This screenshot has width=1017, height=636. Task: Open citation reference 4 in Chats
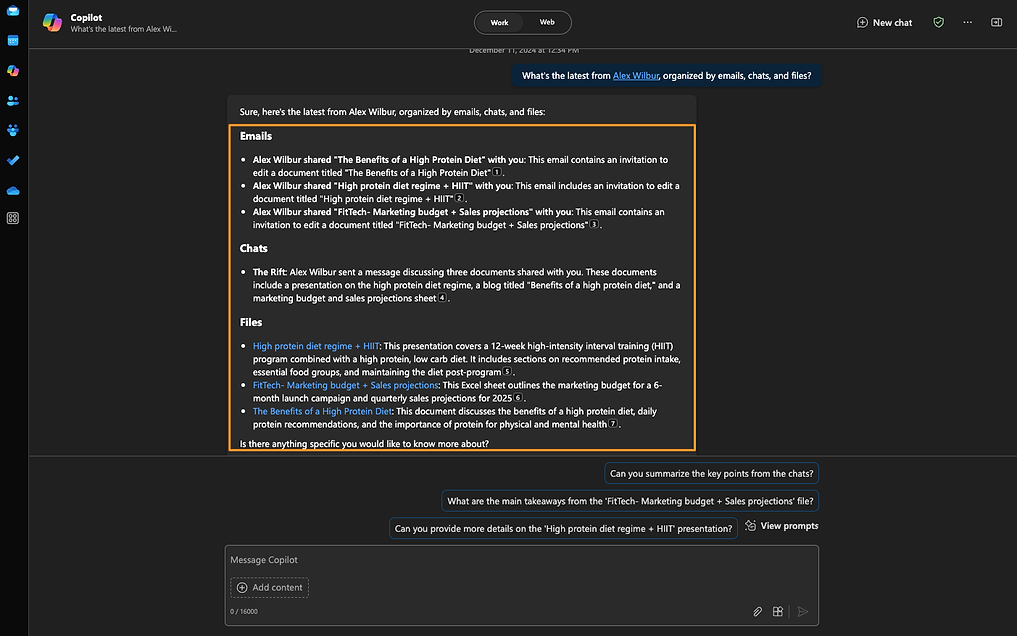click(442, 298)
